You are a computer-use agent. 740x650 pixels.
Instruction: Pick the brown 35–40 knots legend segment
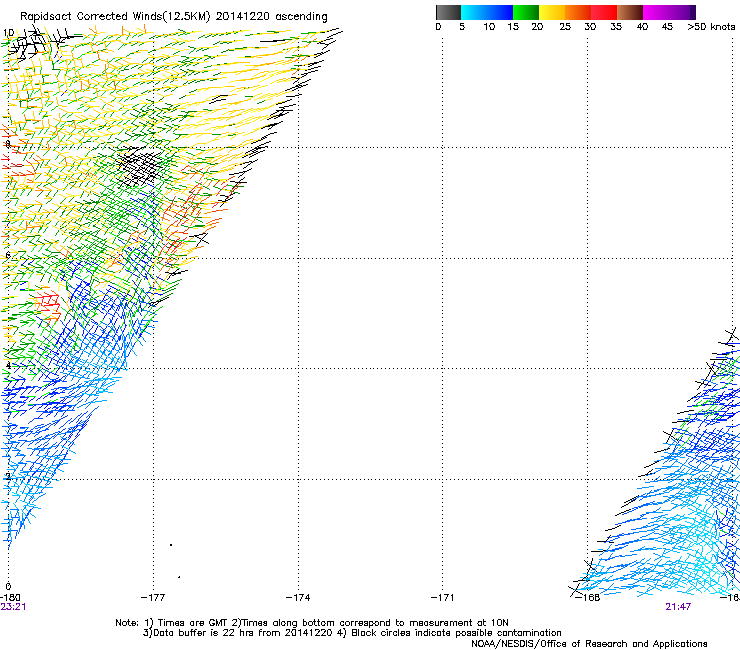(630, 12)
